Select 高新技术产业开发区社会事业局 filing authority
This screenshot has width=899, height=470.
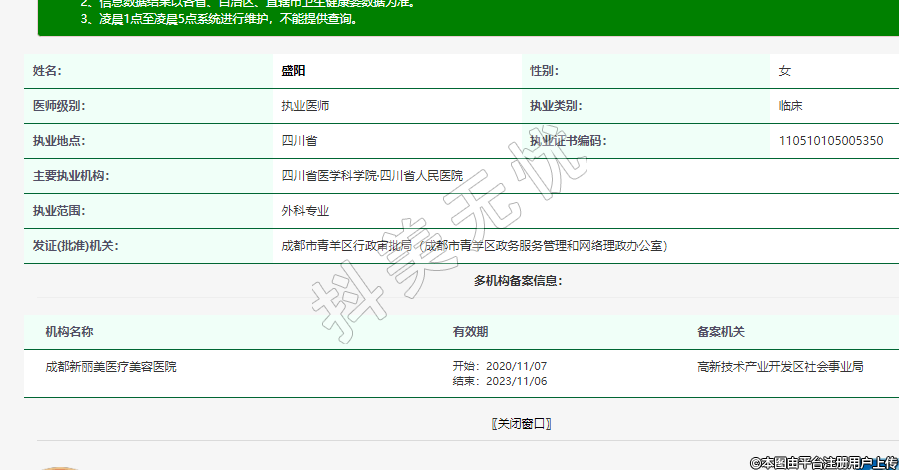tap(780, 367)
